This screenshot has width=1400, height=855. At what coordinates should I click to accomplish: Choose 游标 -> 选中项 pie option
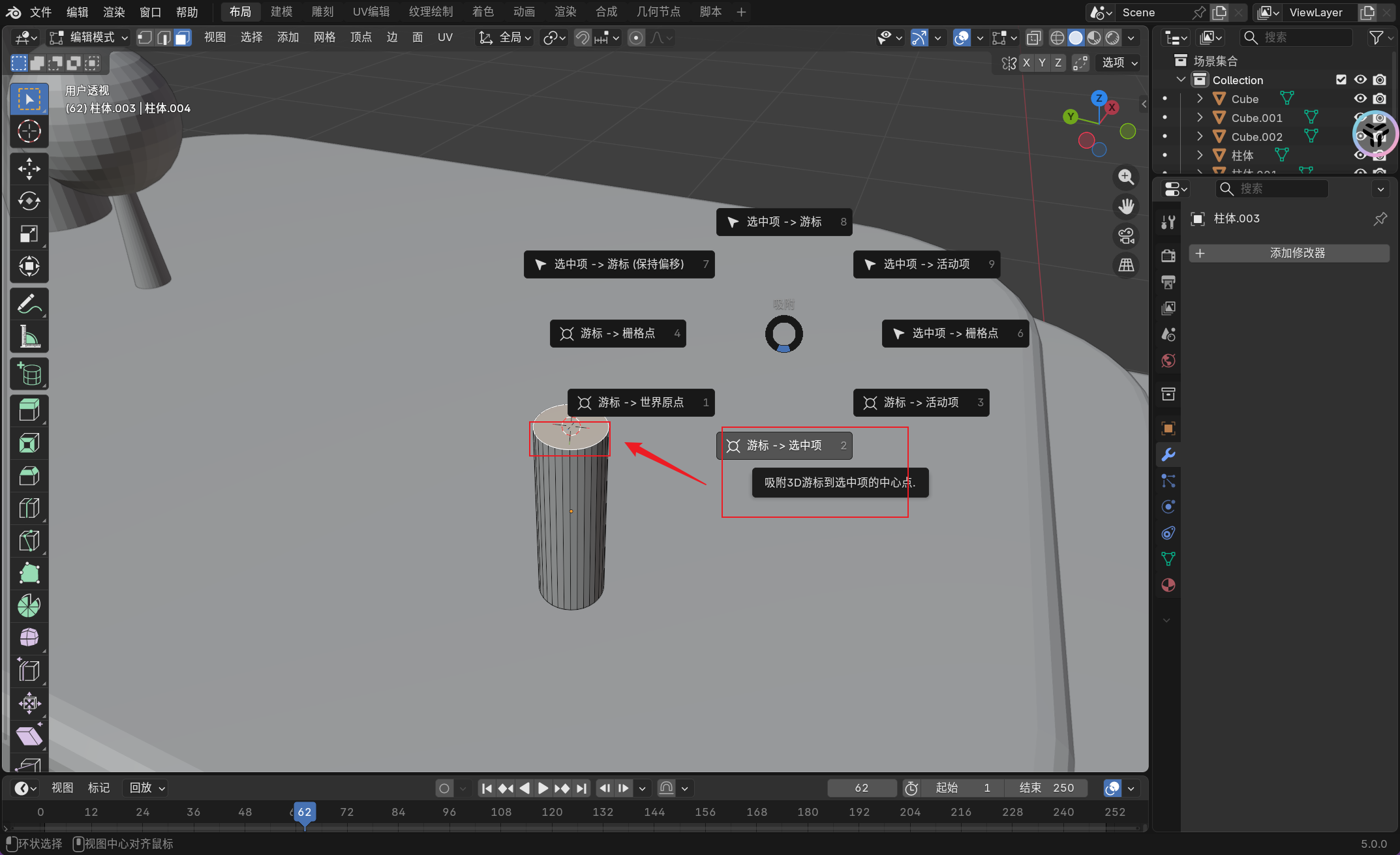[x=784, y=445]
